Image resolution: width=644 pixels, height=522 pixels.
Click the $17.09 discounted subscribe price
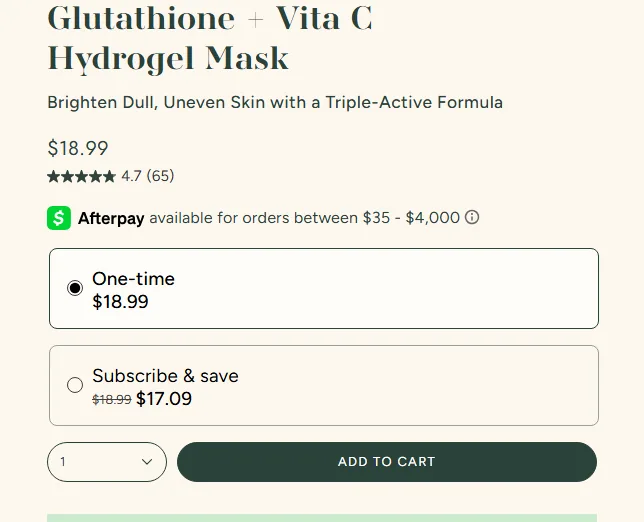click(x=164, y=399)
